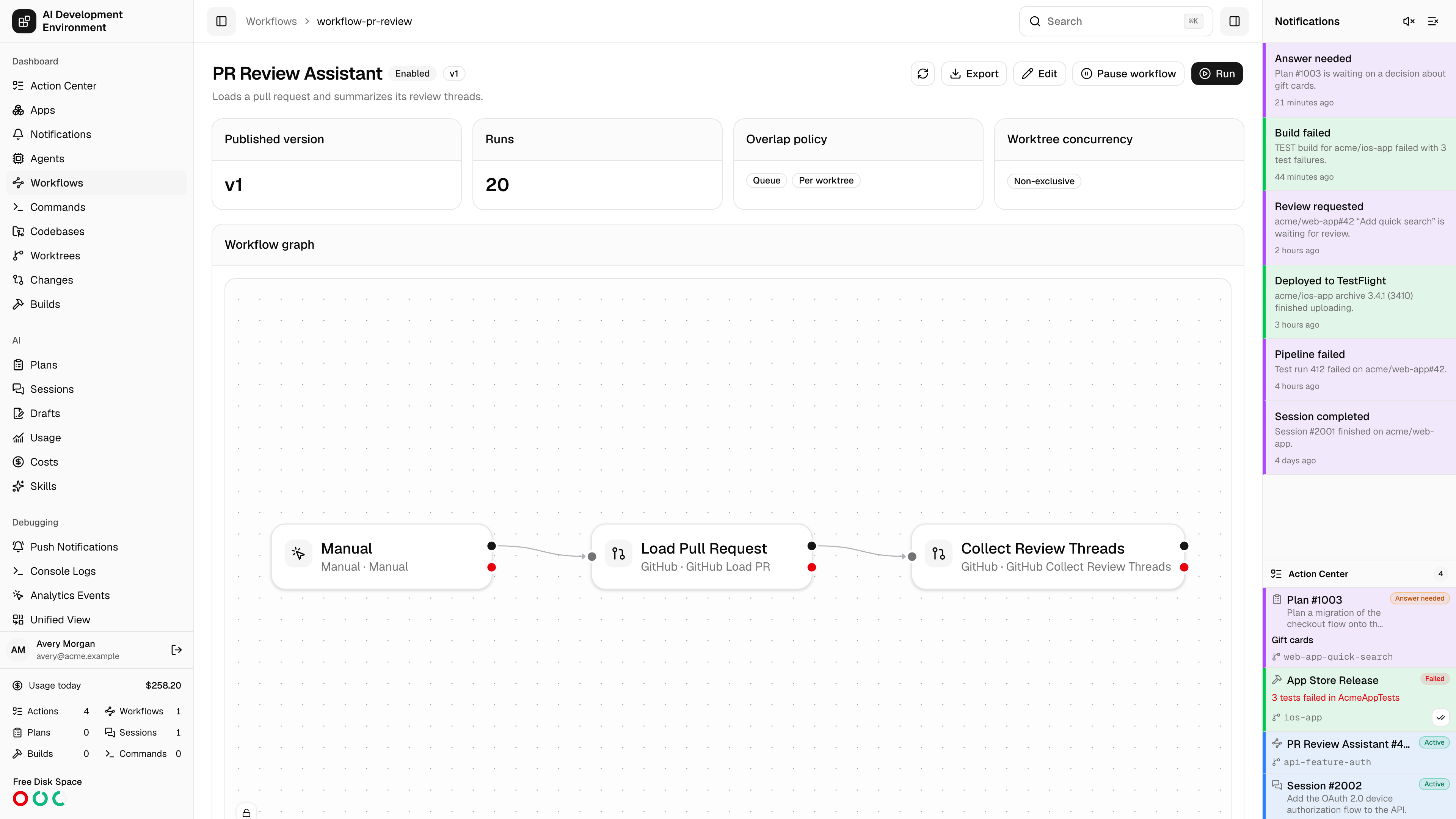Open Action Center in the sidebar
1456x819 pixels.
(96, 85)
